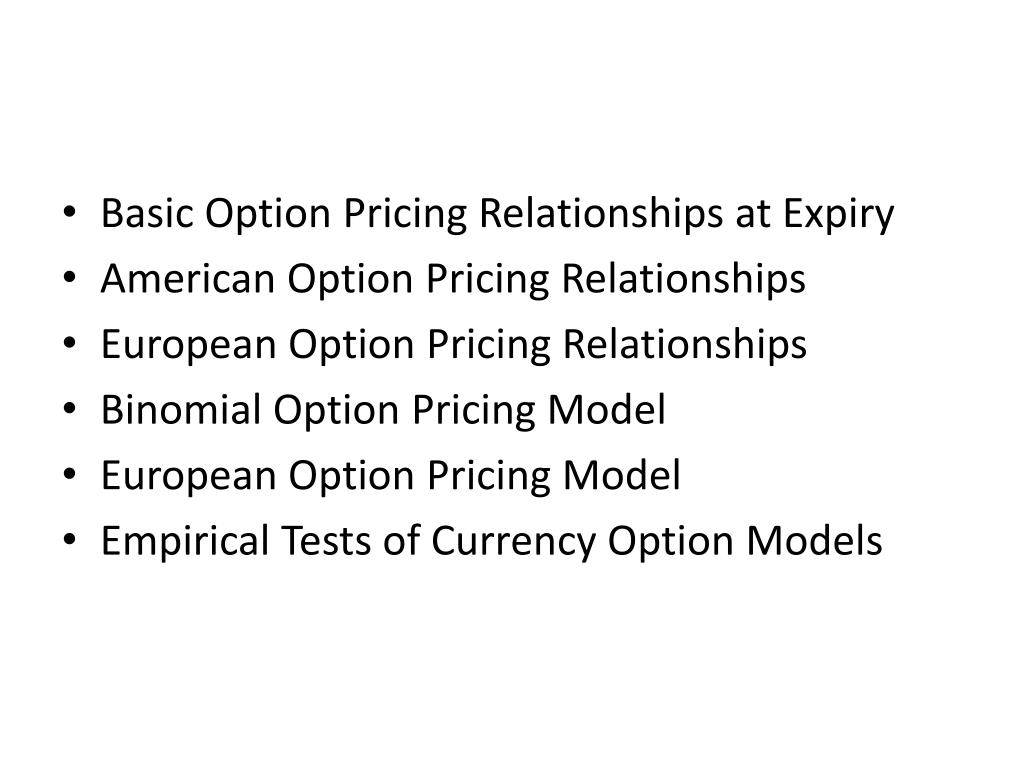Viewport: 1024px width, 768px height.
Task: Click the word American in second bullet
Action: point(187,279)
